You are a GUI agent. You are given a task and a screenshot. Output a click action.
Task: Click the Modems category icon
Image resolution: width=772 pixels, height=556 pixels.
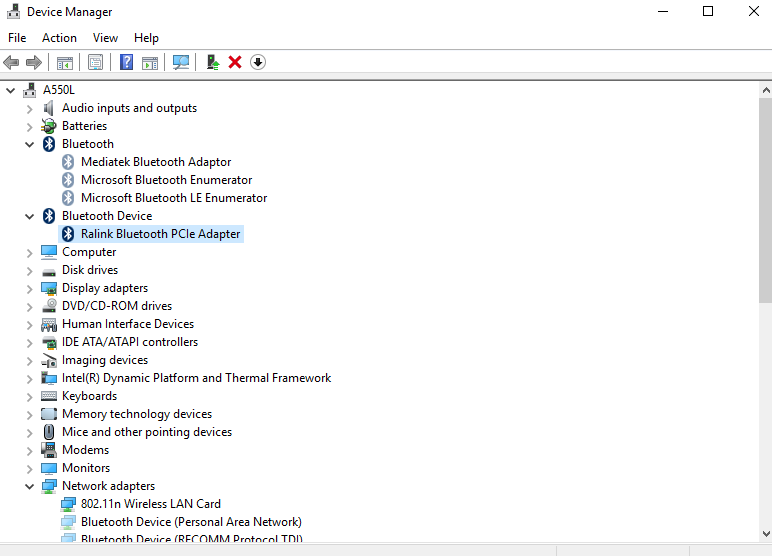pos(49,450)
